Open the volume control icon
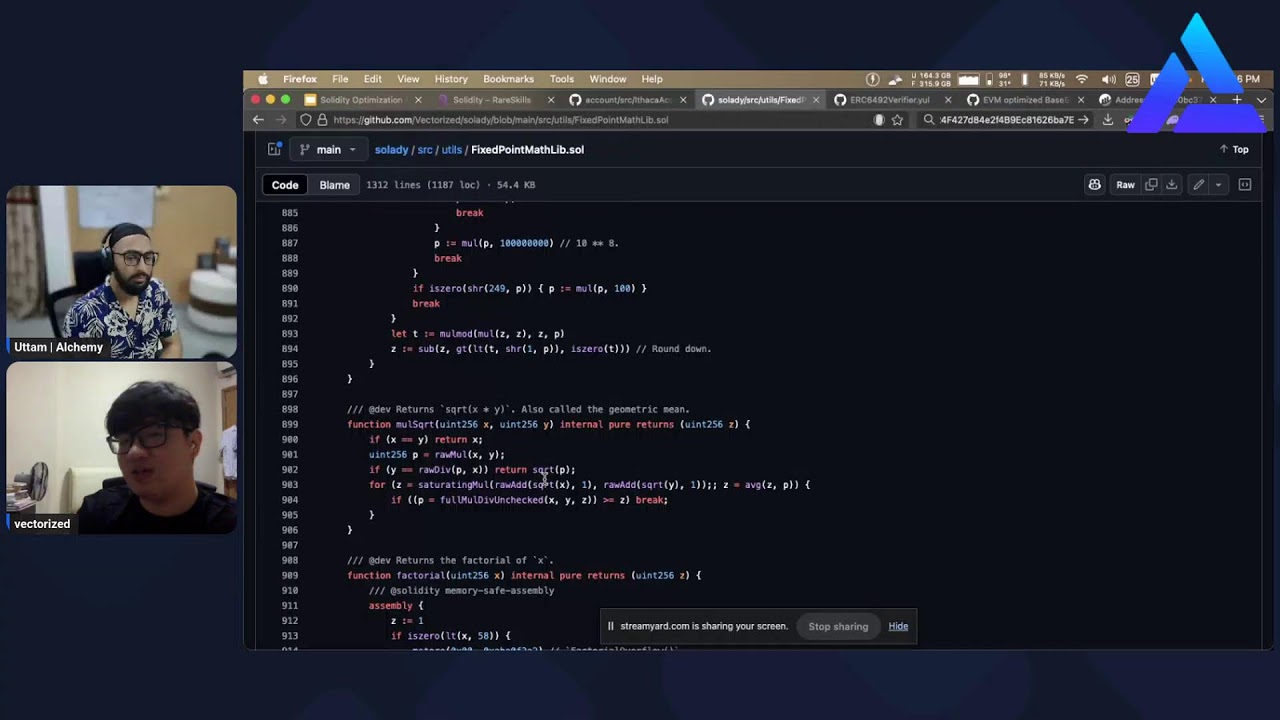Image resolution: width=1280 pixels, height=720 pixels. click(x=1108, y=79)
